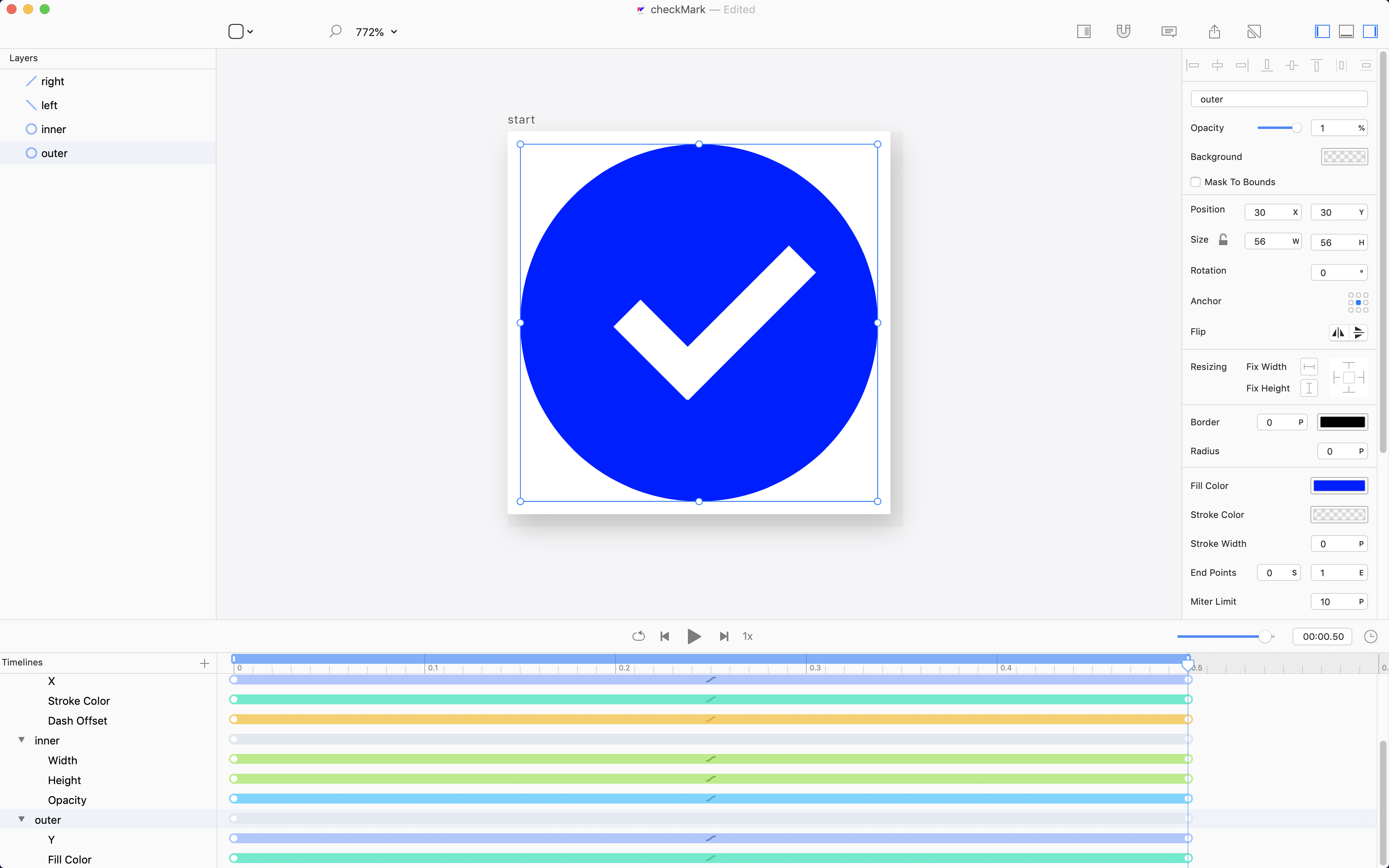
Task: Skip to the timeline end
Action: 724,636
